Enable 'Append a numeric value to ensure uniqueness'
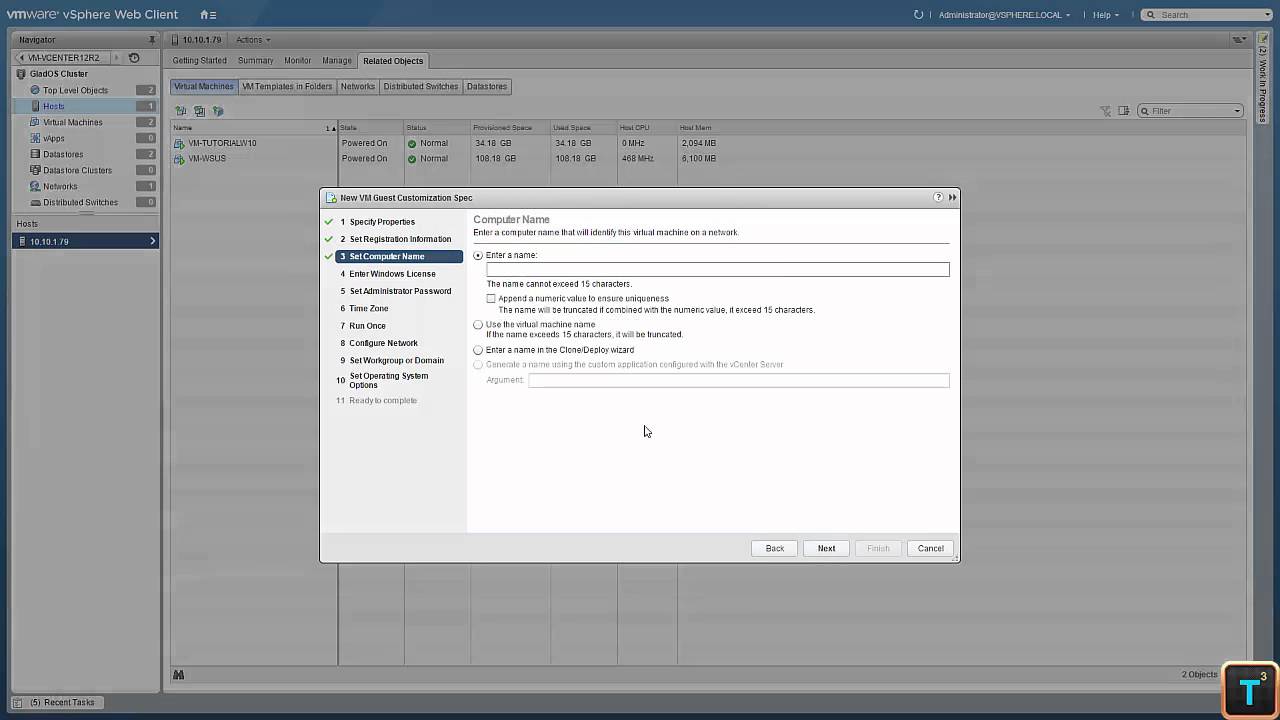Screen dimensions: 1280x720 491,298
